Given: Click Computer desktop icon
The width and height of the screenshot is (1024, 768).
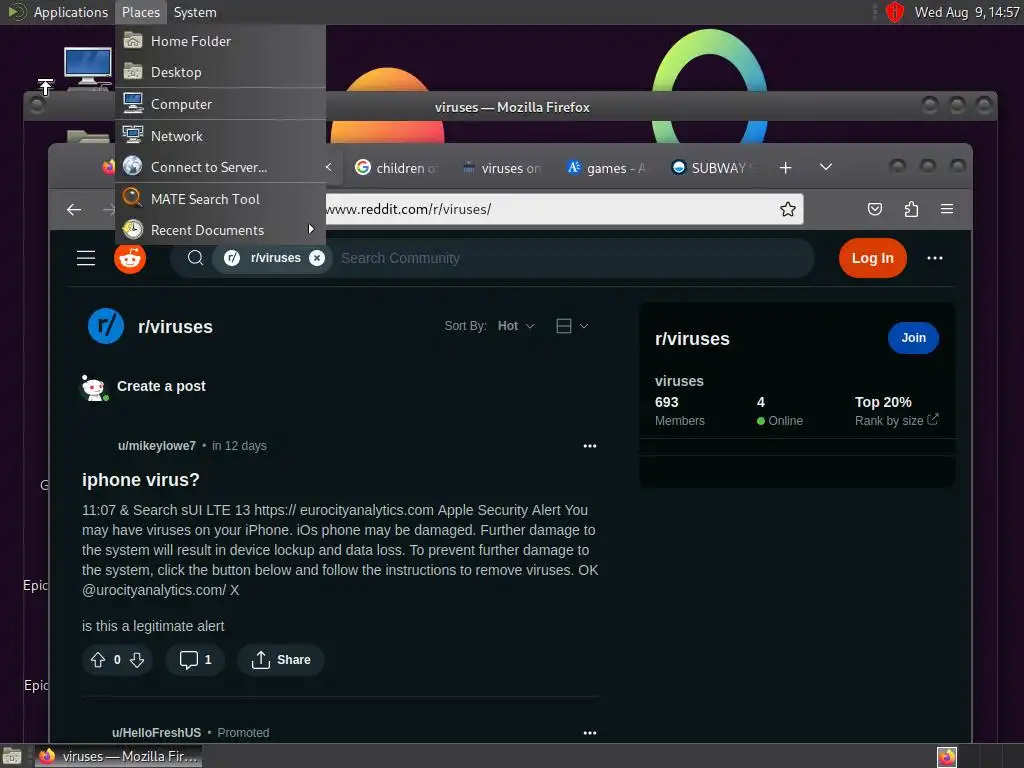Looking at the screenshot, I should coord(87,67).
